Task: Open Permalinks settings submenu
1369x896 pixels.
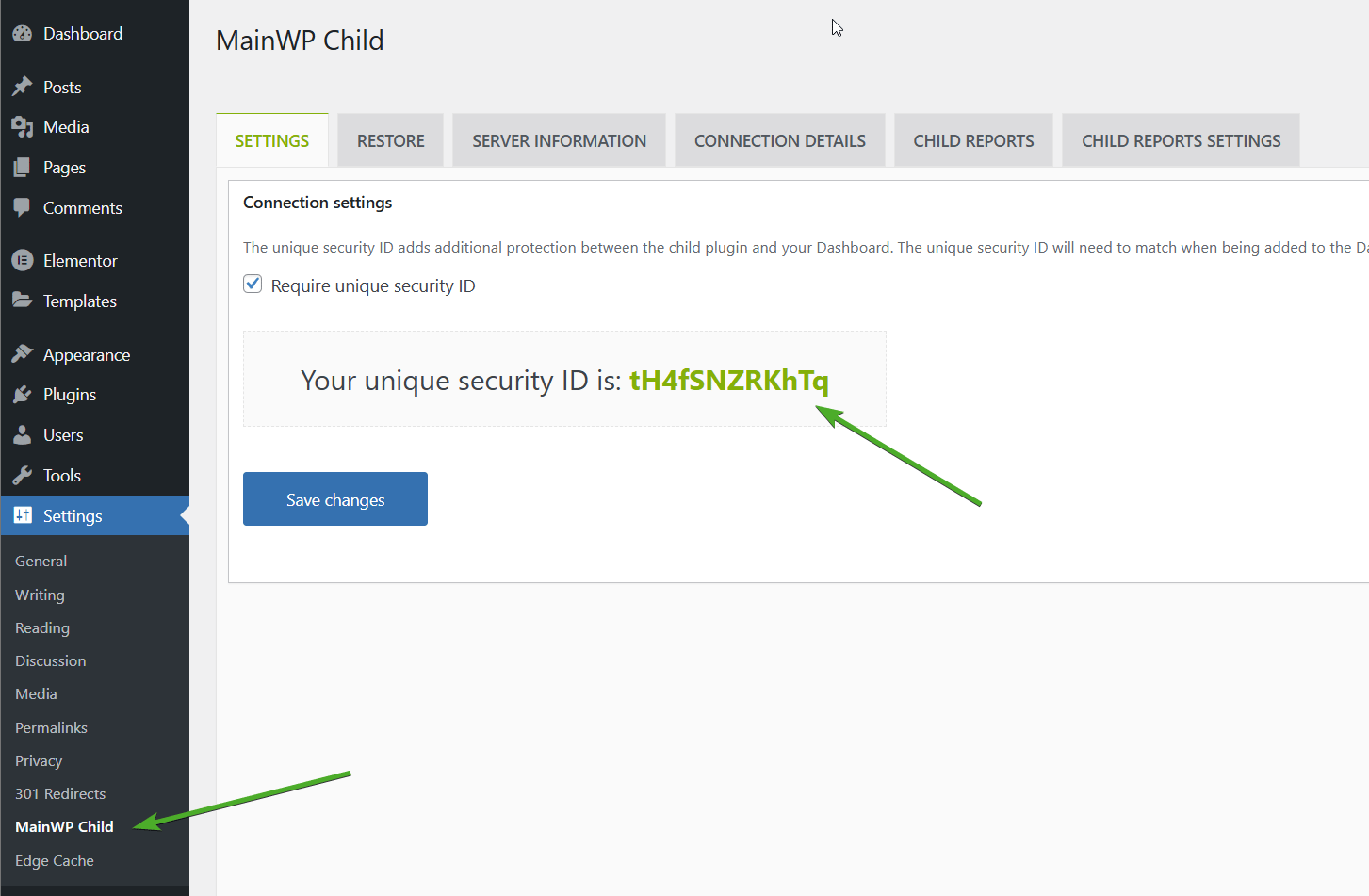Action: (x=51, y=727)
